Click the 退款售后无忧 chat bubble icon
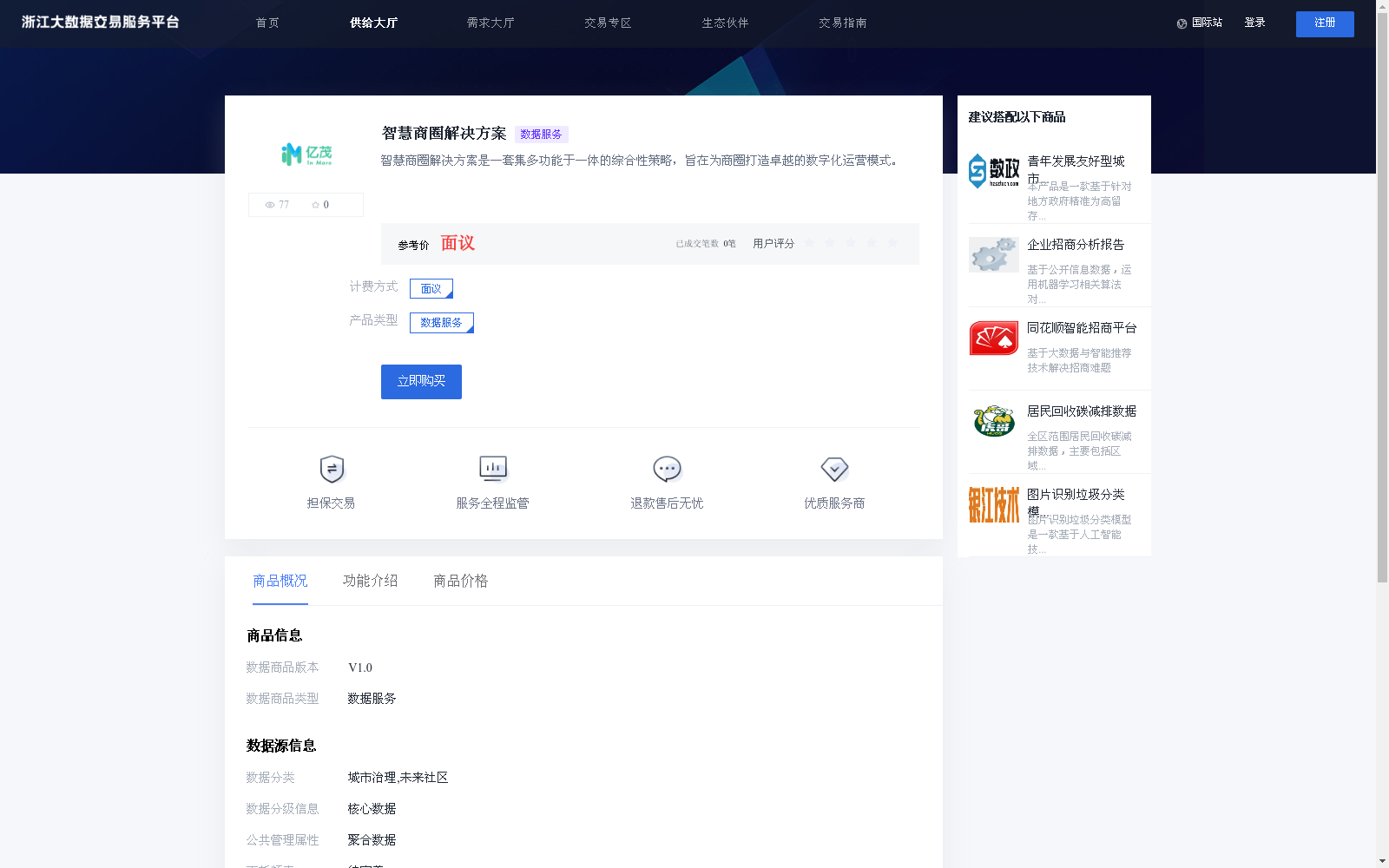The height and width of the screenshot is (868, 1389). [667, 470]
